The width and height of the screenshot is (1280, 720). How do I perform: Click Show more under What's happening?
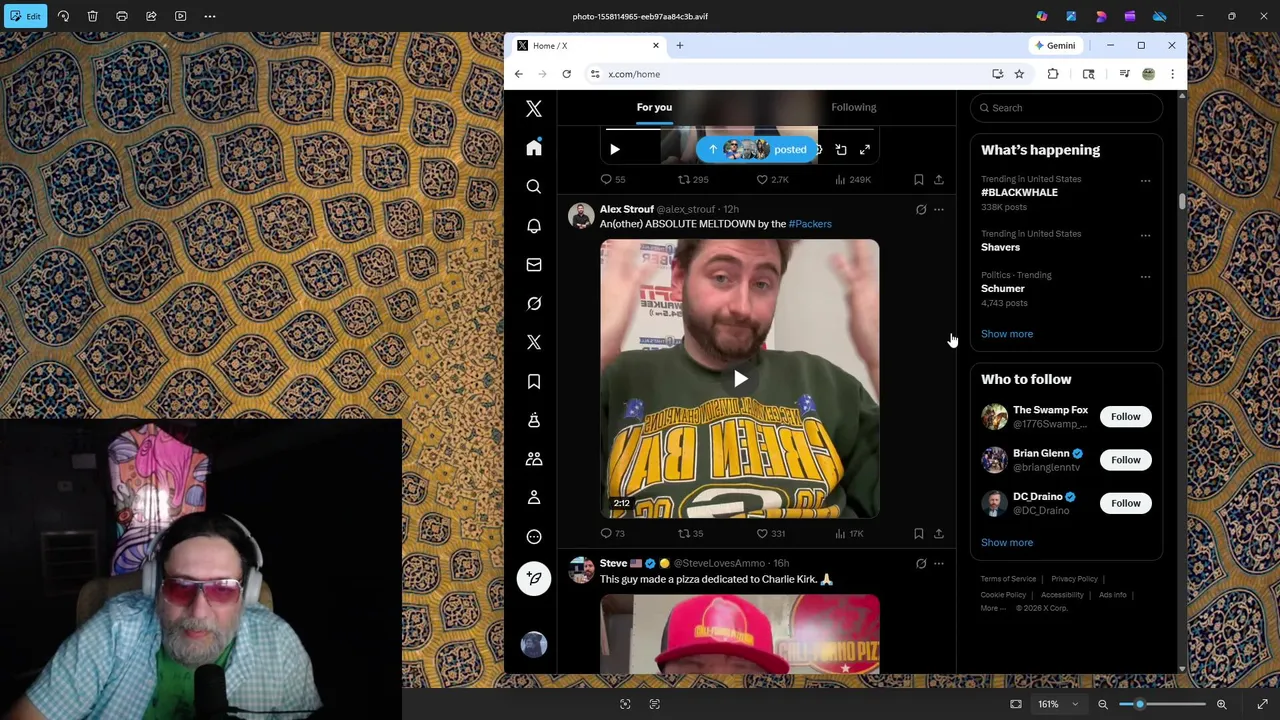1007,334
